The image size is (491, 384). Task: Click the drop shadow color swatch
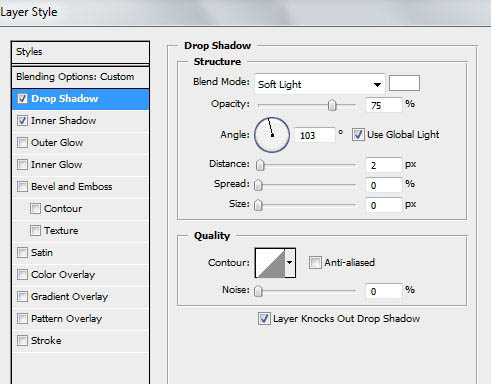(x=404, y=83)
